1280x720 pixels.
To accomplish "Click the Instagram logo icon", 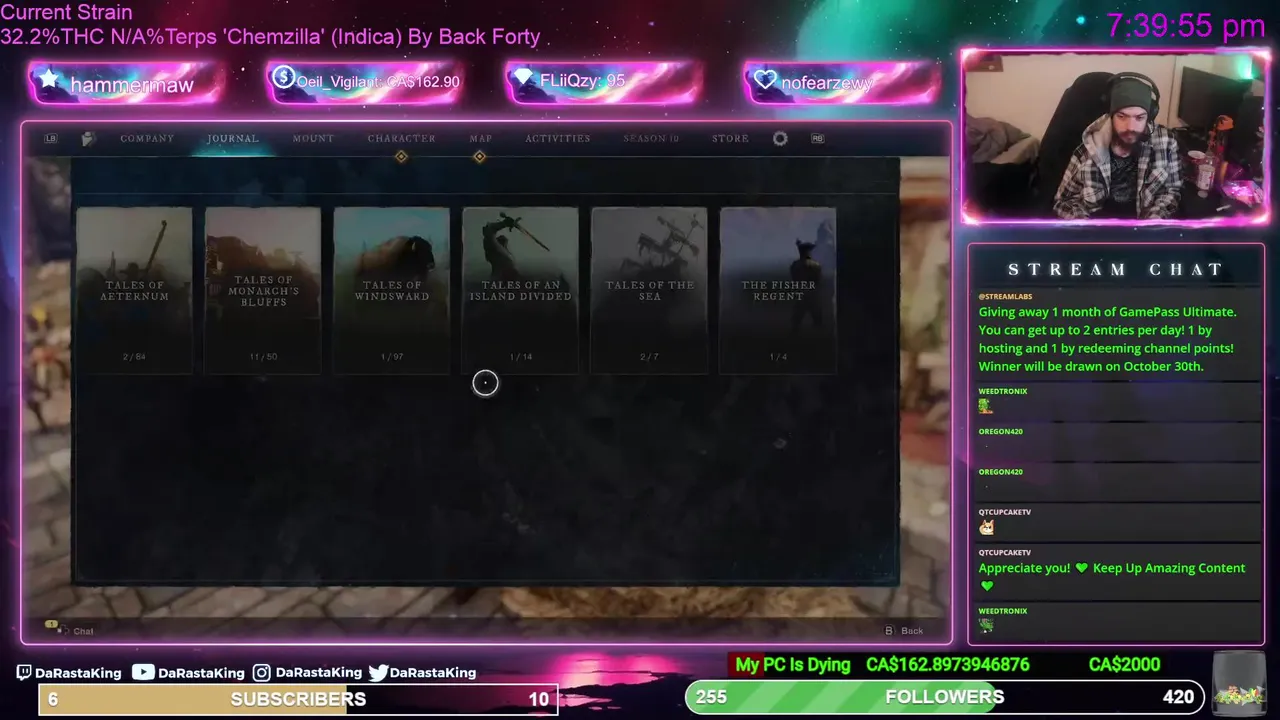I will coord(262,673).
